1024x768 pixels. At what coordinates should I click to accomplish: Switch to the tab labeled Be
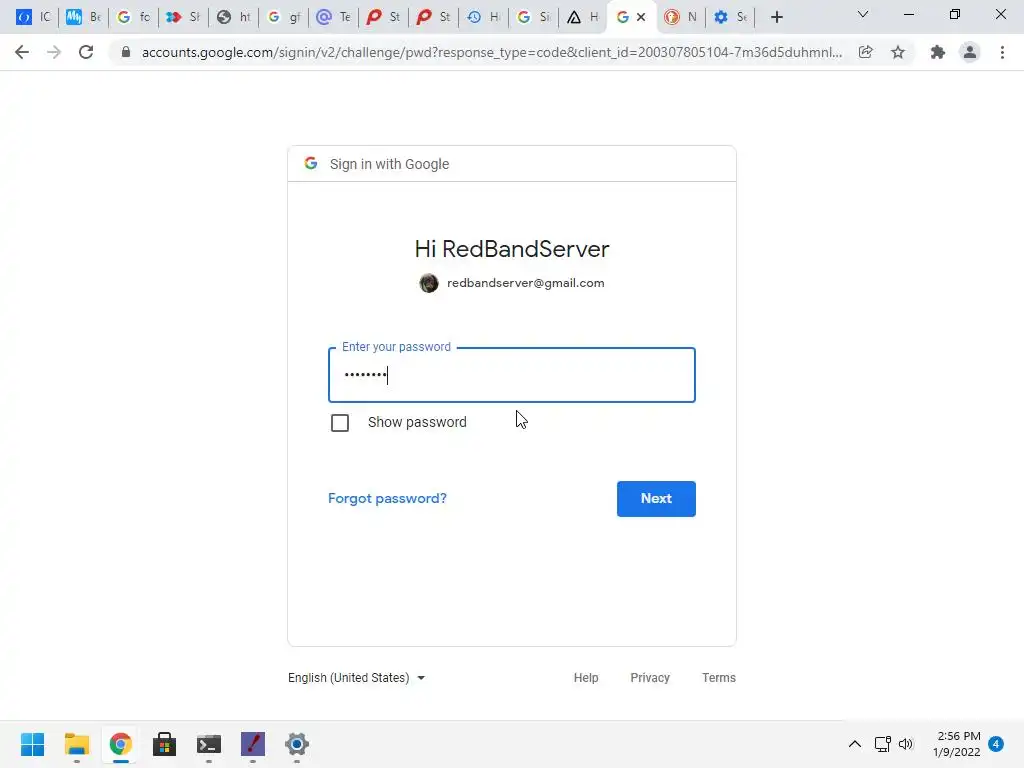point(83,17)
